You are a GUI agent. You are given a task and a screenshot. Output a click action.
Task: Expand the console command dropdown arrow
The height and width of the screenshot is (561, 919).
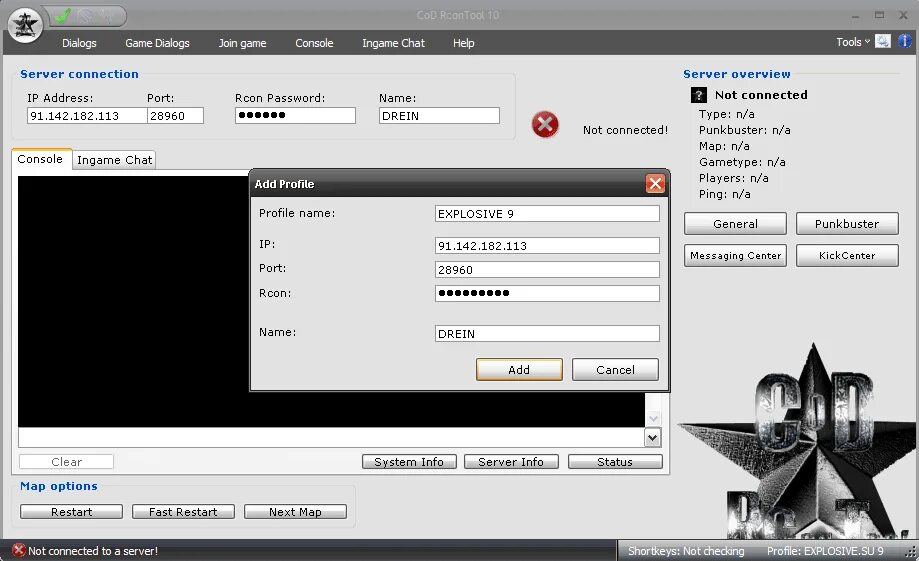click(x=653, y=437)
